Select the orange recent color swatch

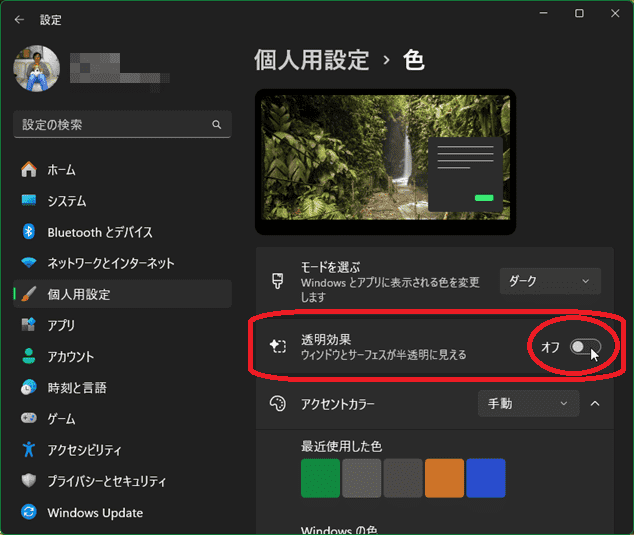(444, 478)
